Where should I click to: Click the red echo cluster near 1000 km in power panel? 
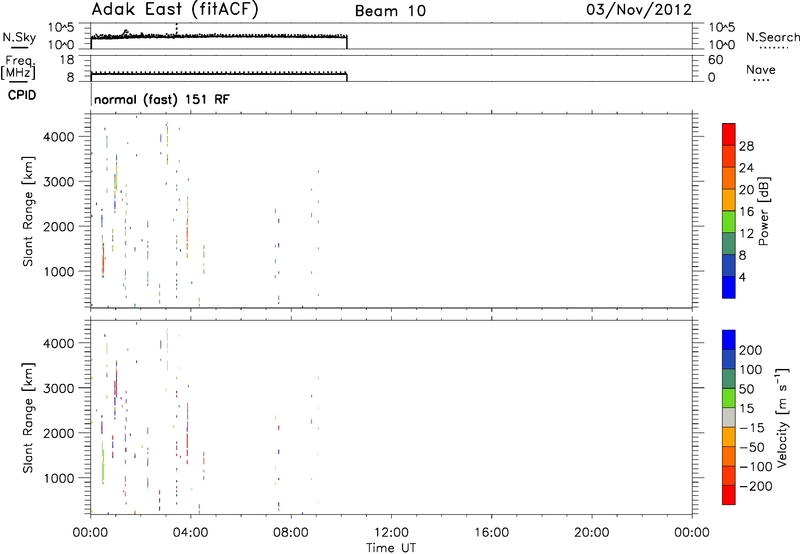103,261
